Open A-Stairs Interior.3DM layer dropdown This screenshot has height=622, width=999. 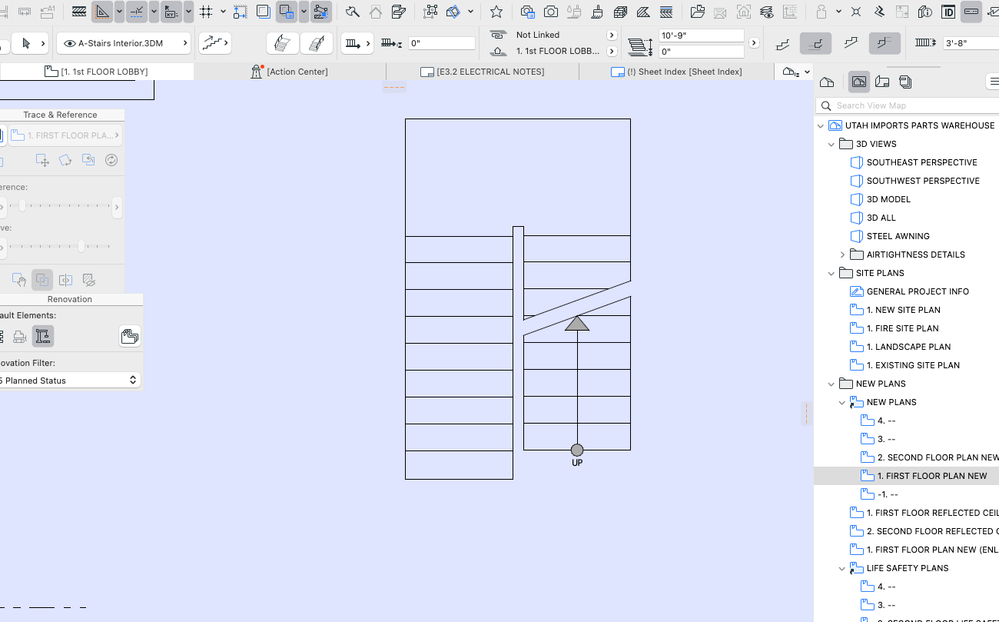(x=124, y=43)
